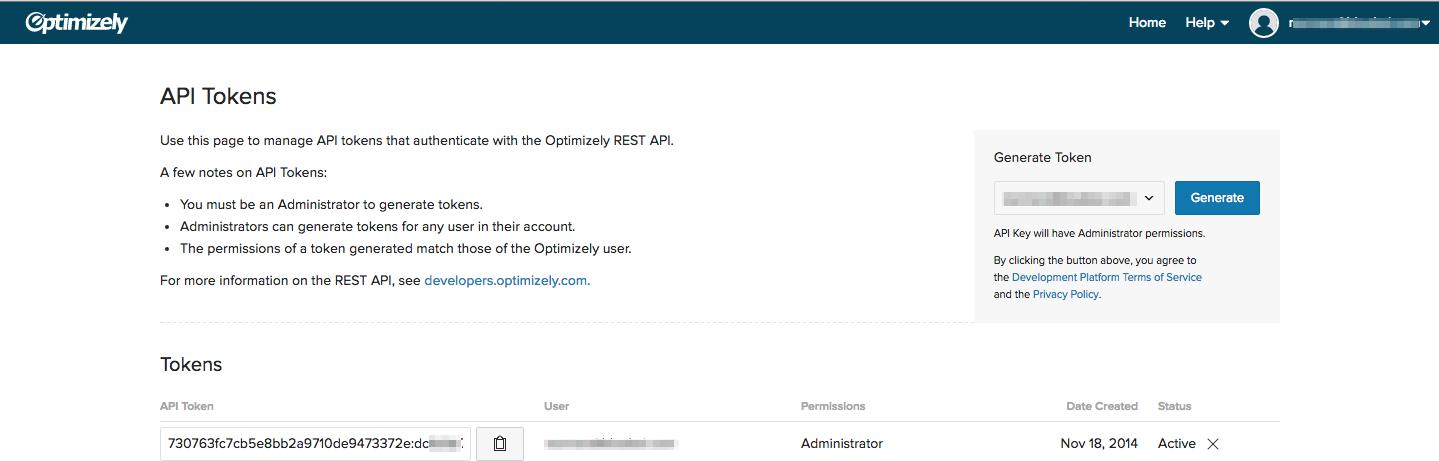Click the Optimizely logo
The height and width of the screenshot is (461, 1439).
[77, 22]
